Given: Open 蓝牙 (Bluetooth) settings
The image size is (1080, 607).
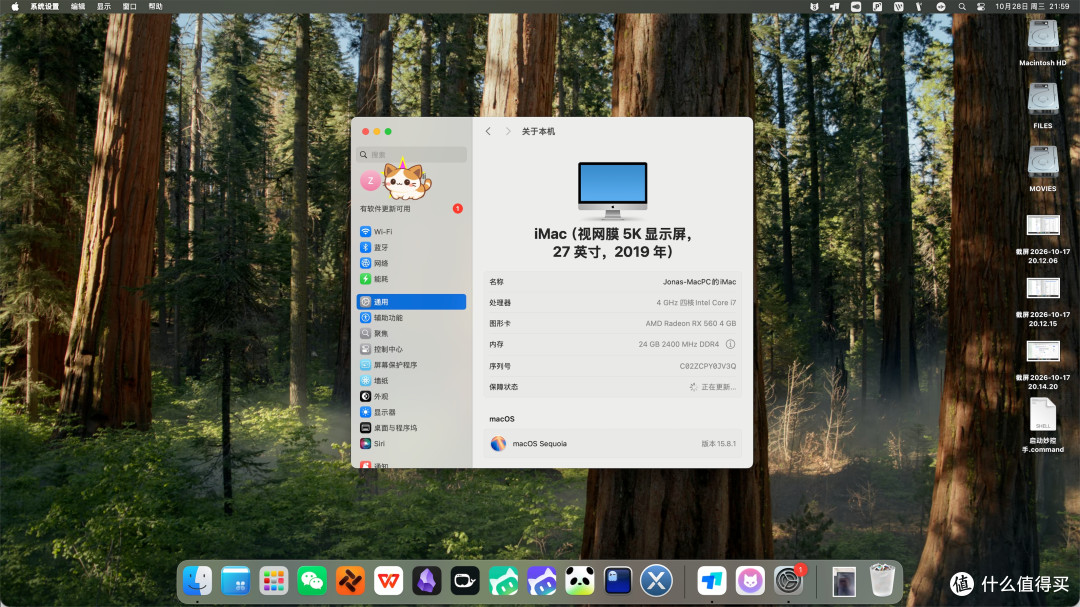Looking at the screenshot, I should (411, 247).
